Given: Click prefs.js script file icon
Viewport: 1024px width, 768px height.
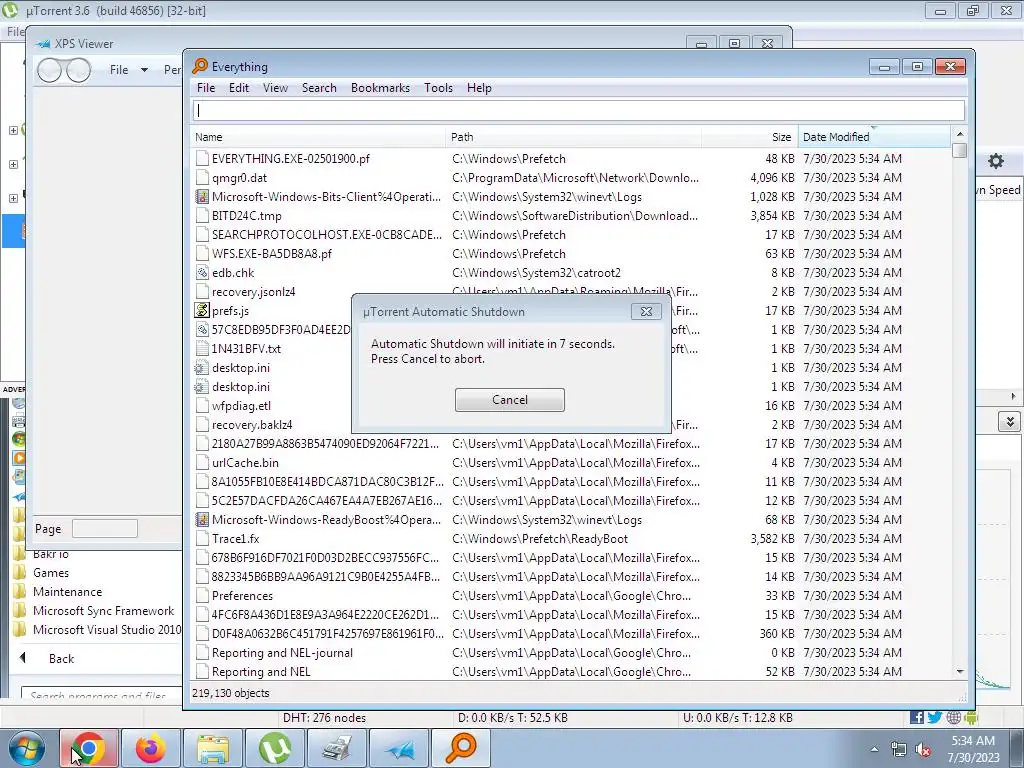Looking at the screenshot, I should pyautogui.click(x=202, y=311).
